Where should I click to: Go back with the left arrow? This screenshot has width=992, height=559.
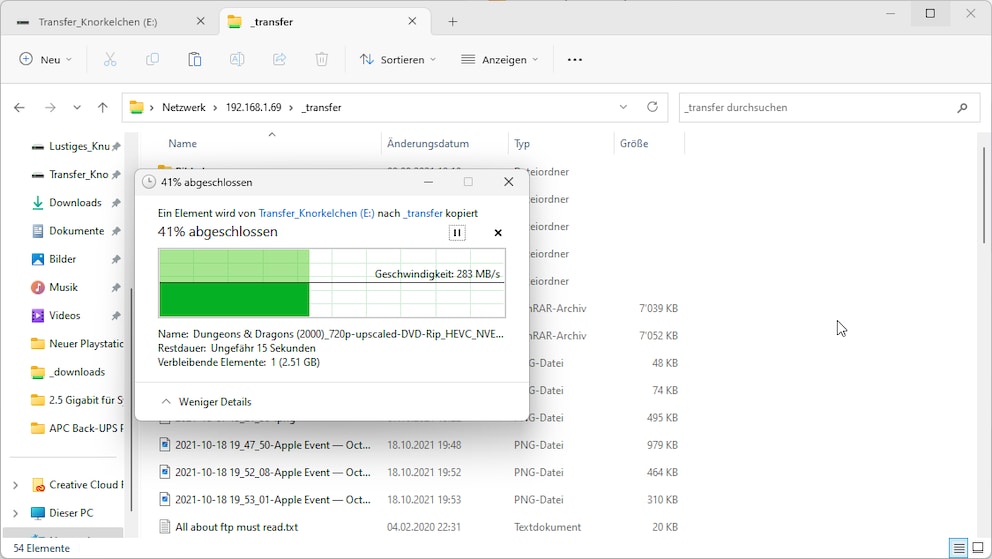click(x=20, y=108)
